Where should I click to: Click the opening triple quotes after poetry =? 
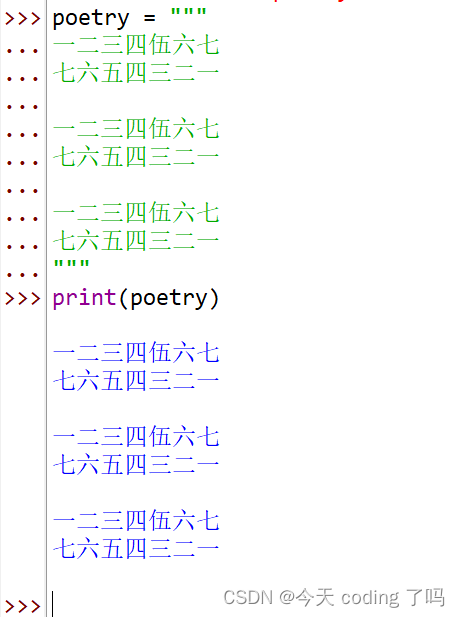[188, 12]
